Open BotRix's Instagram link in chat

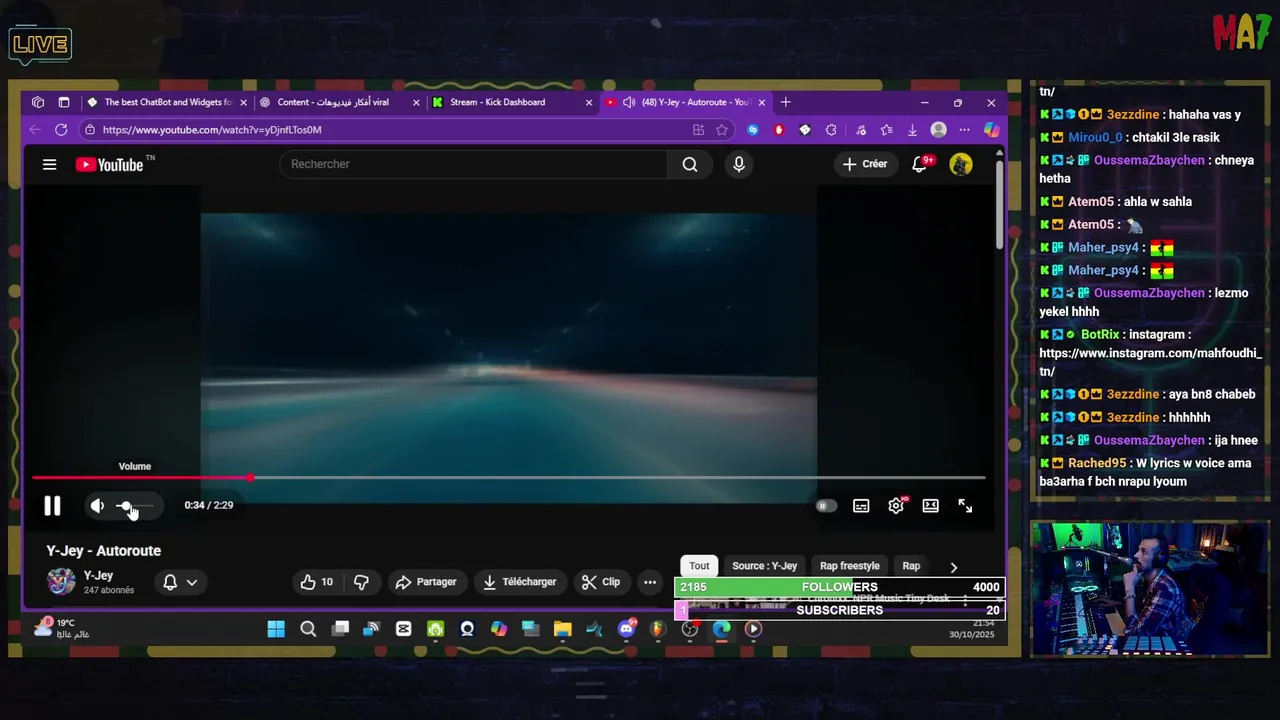(x=1150, y=362)
